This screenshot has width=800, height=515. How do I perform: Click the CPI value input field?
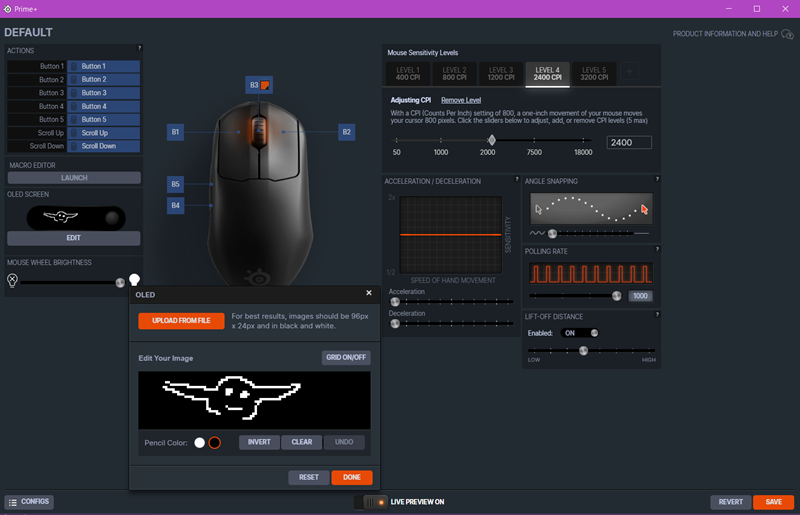tap(629, 143)
